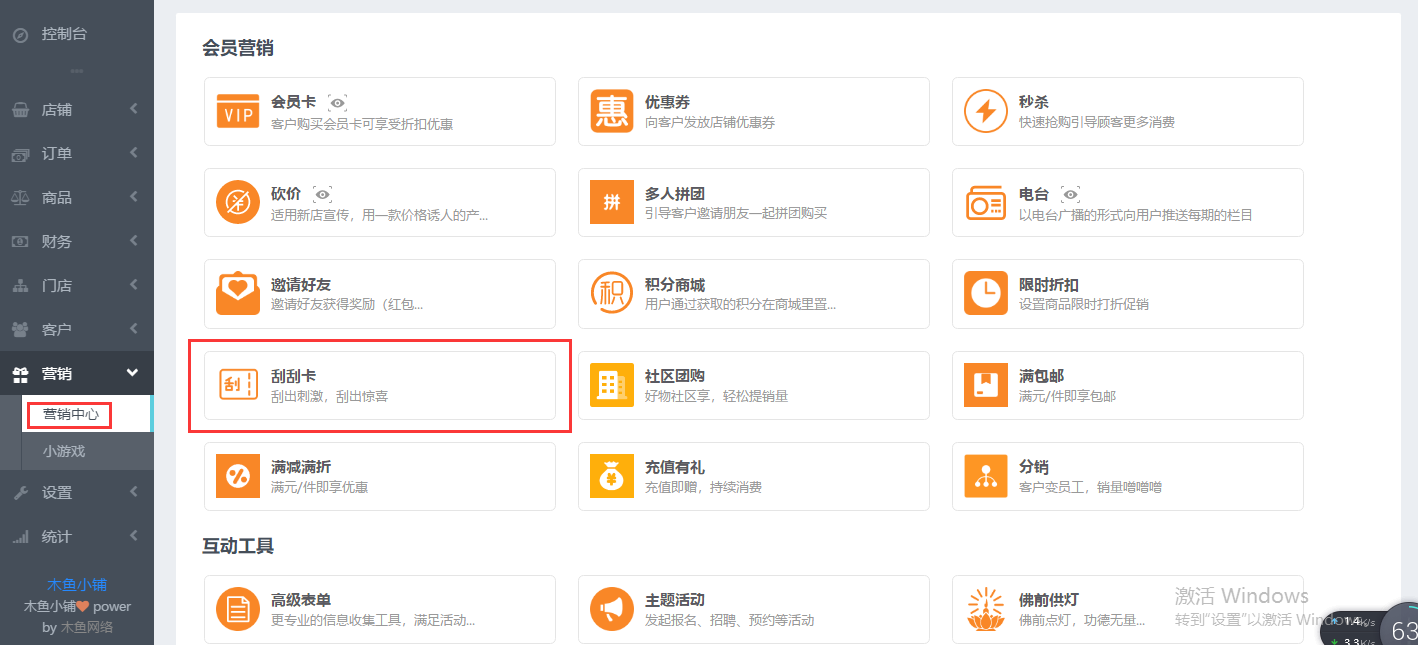Click the 砍价 price-cut icon
Screen dimensions: 1418x645
point(238,202)
